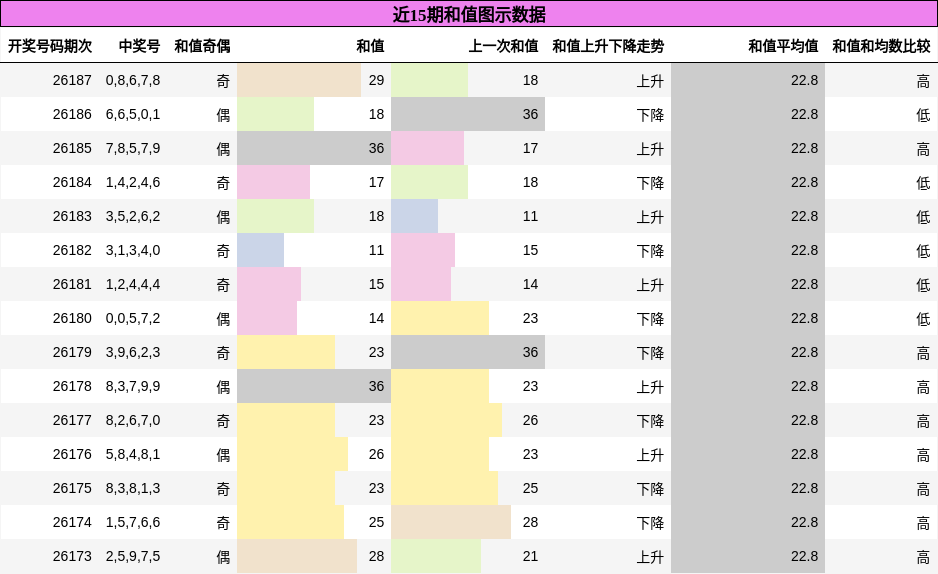Click previous sum 21 in row 26173
This screenshot has width=938, height=574.
[531, 556]
